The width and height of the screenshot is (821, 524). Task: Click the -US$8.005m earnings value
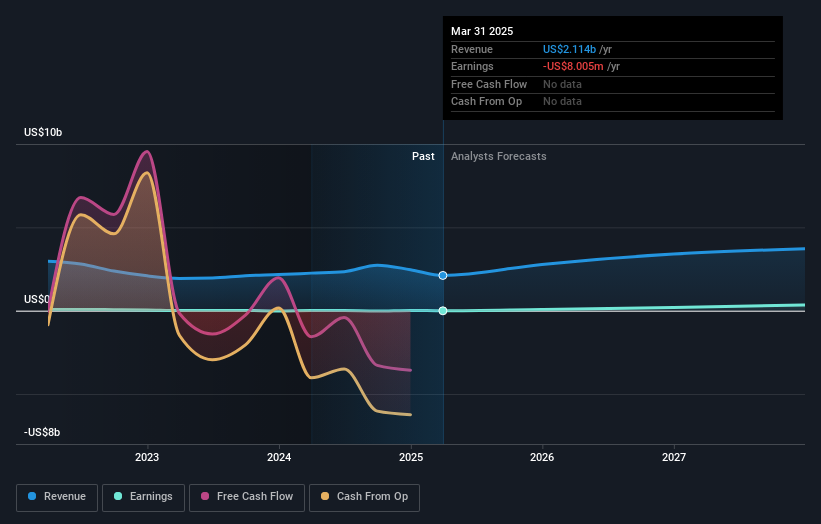point(573,66)
